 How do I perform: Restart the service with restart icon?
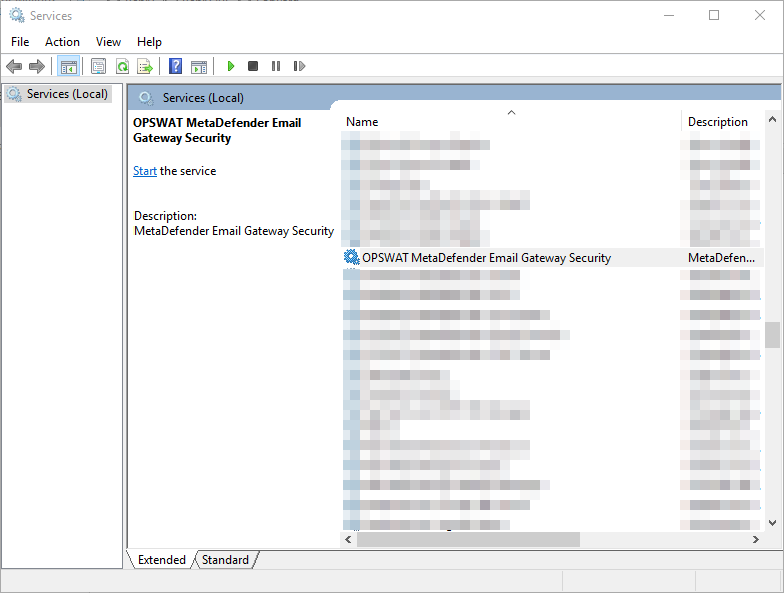tap(299, 66)
